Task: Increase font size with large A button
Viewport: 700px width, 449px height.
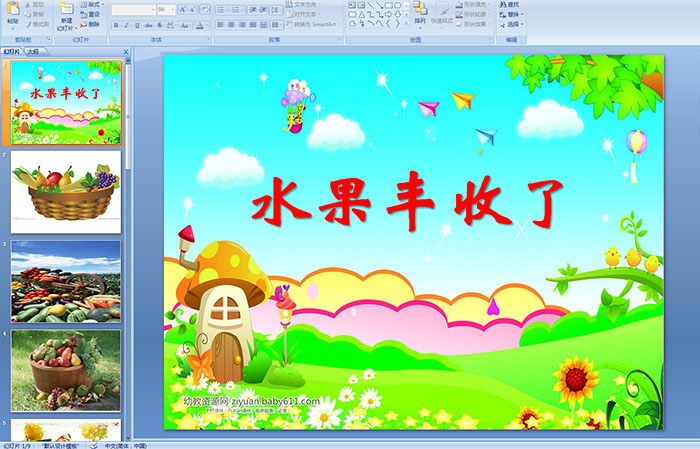Action: point(183,9)
